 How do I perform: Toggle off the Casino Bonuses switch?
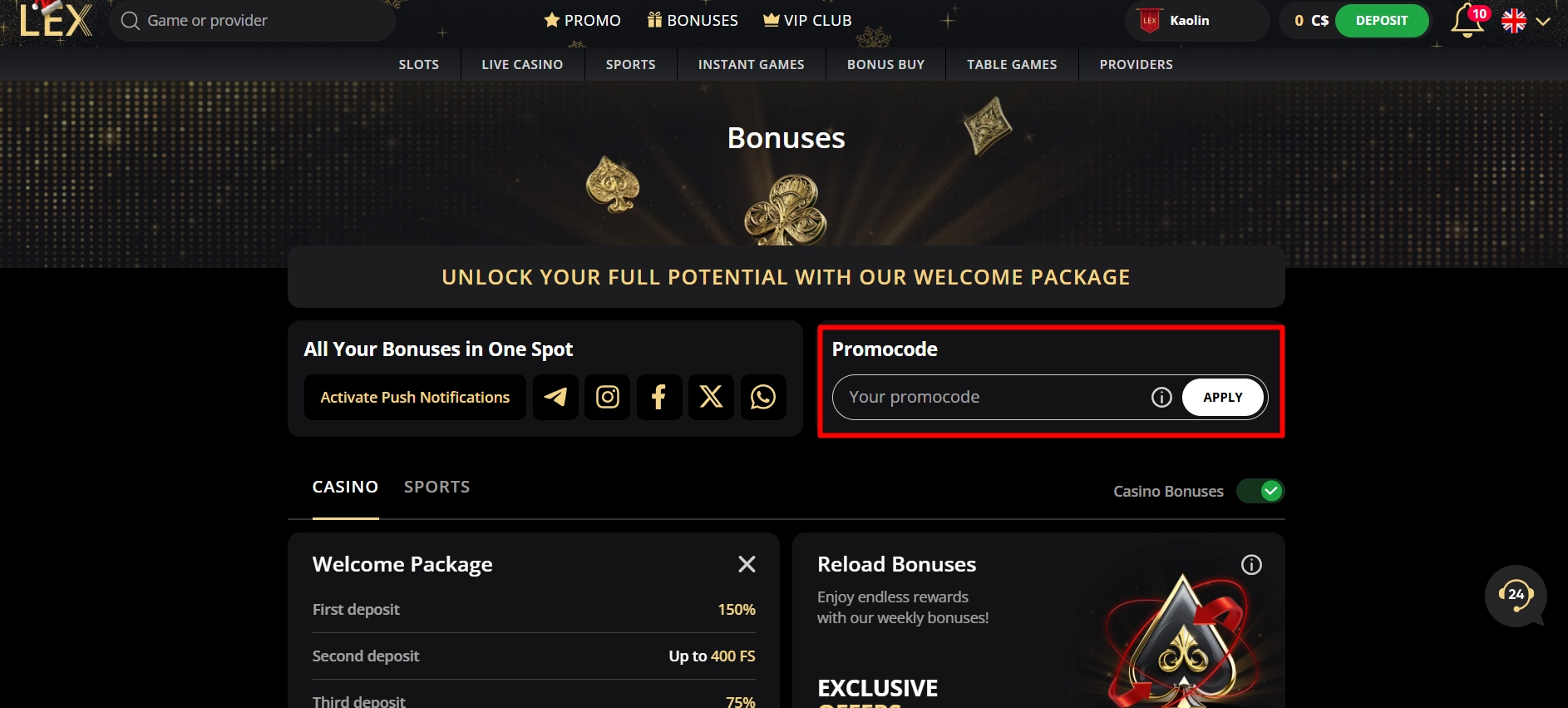[x=1260, y=491]
